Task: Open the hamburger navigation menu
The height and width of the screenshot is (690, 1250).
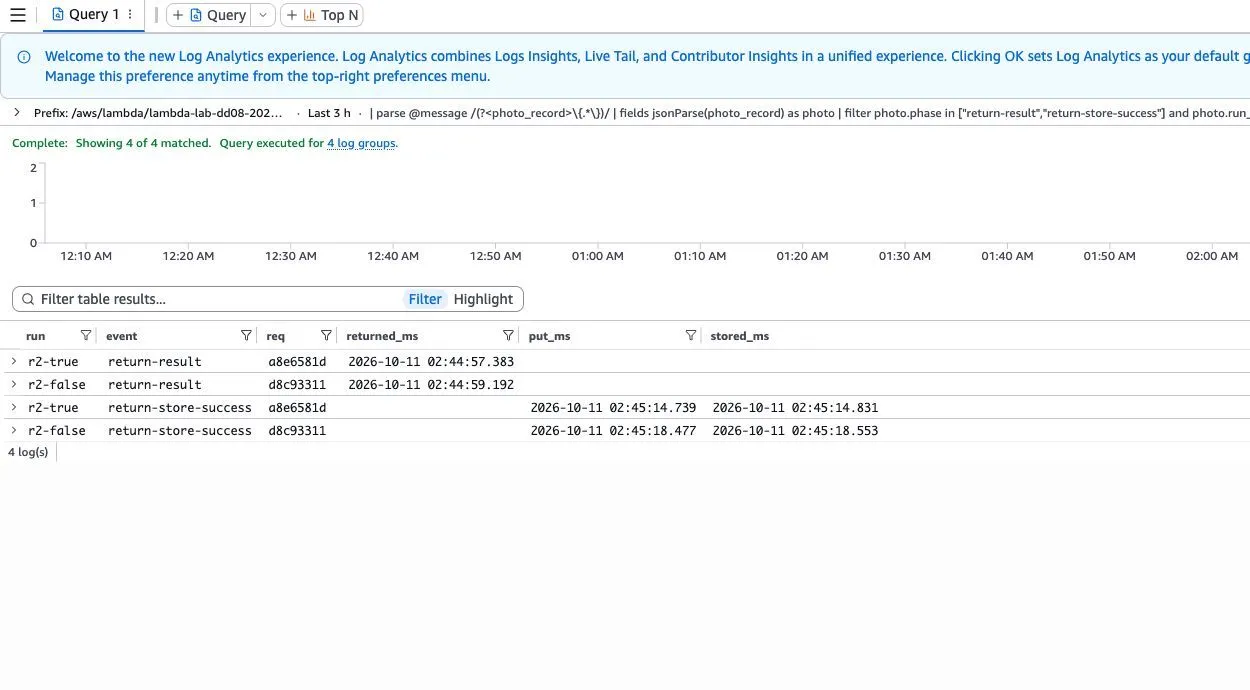Action: [x=17, y=15]
